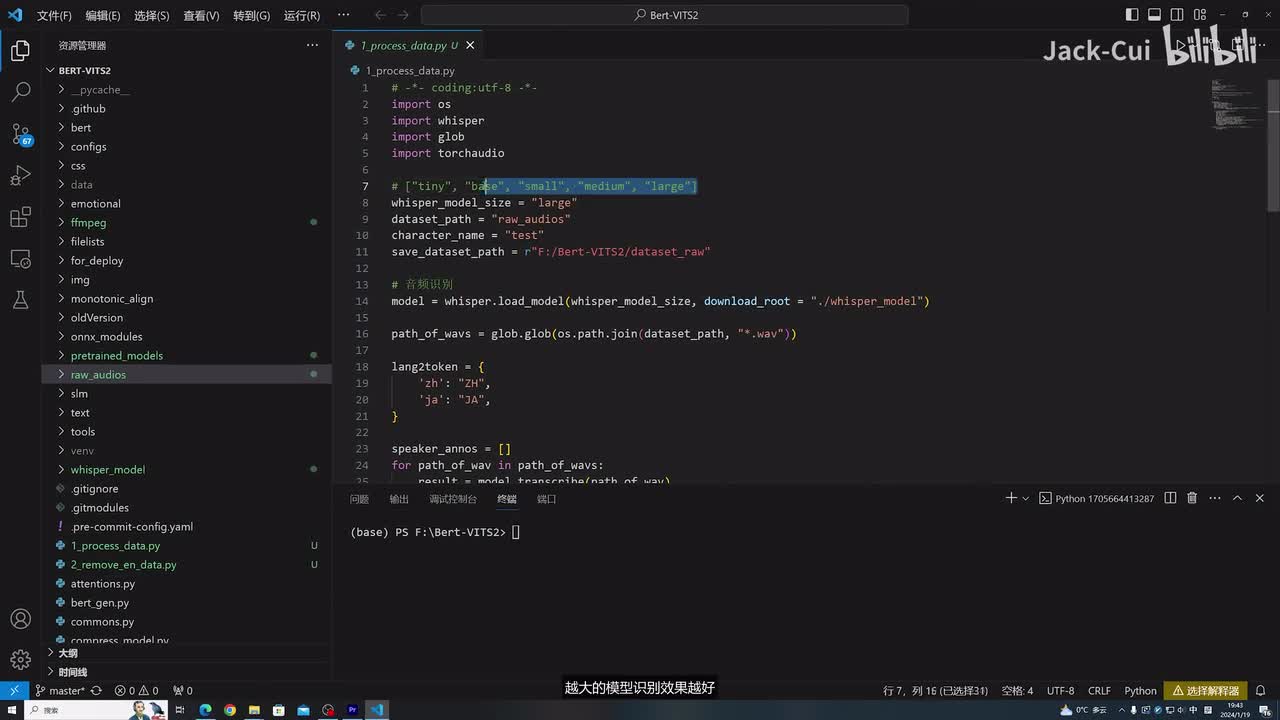Screen dimensions: 1280x720
Task: Open the Explorer view in activity bar
Action: point(20,51)
